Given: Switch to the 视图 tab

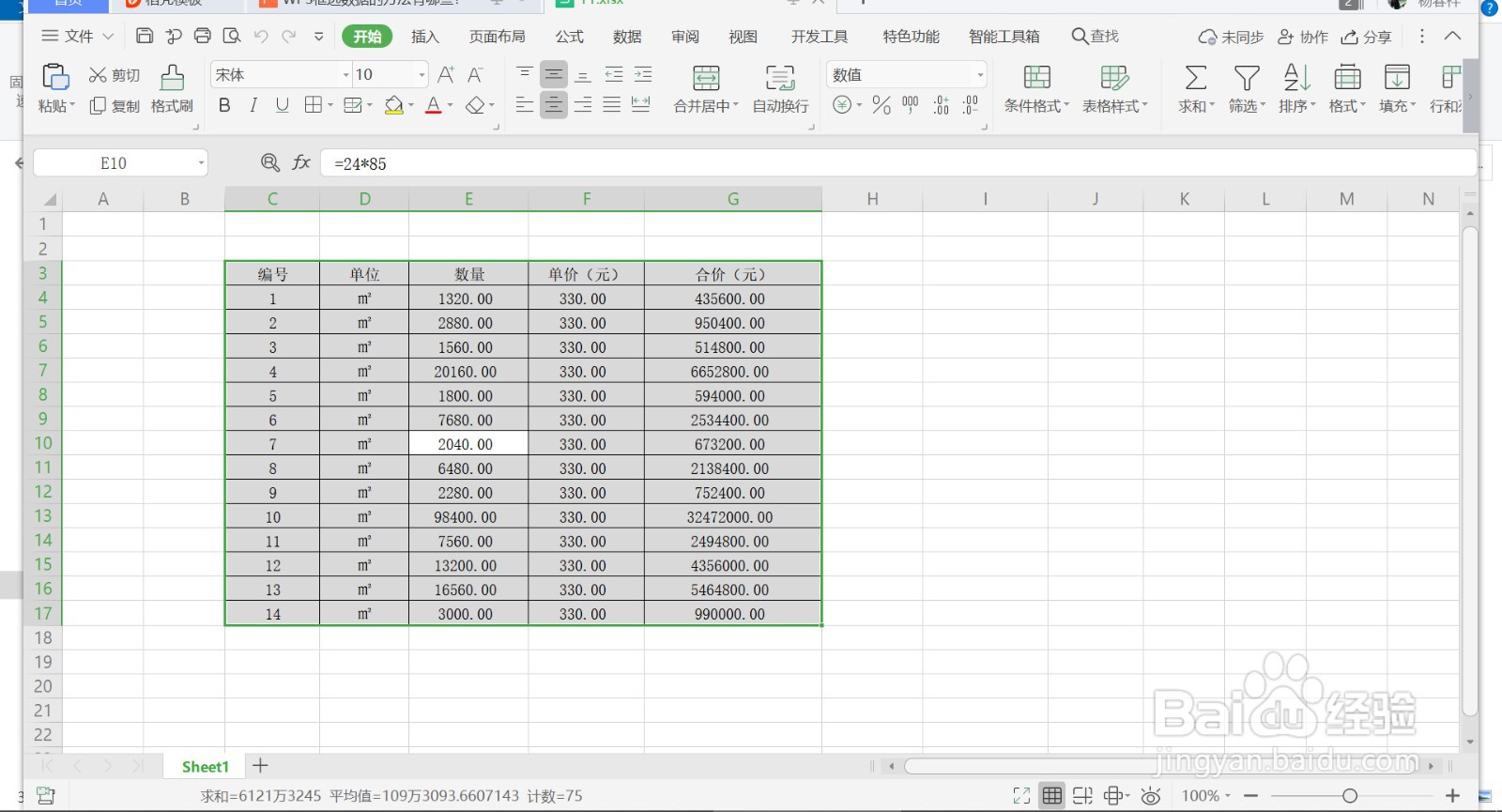Looking at the screenshot, I should (743, 36).
